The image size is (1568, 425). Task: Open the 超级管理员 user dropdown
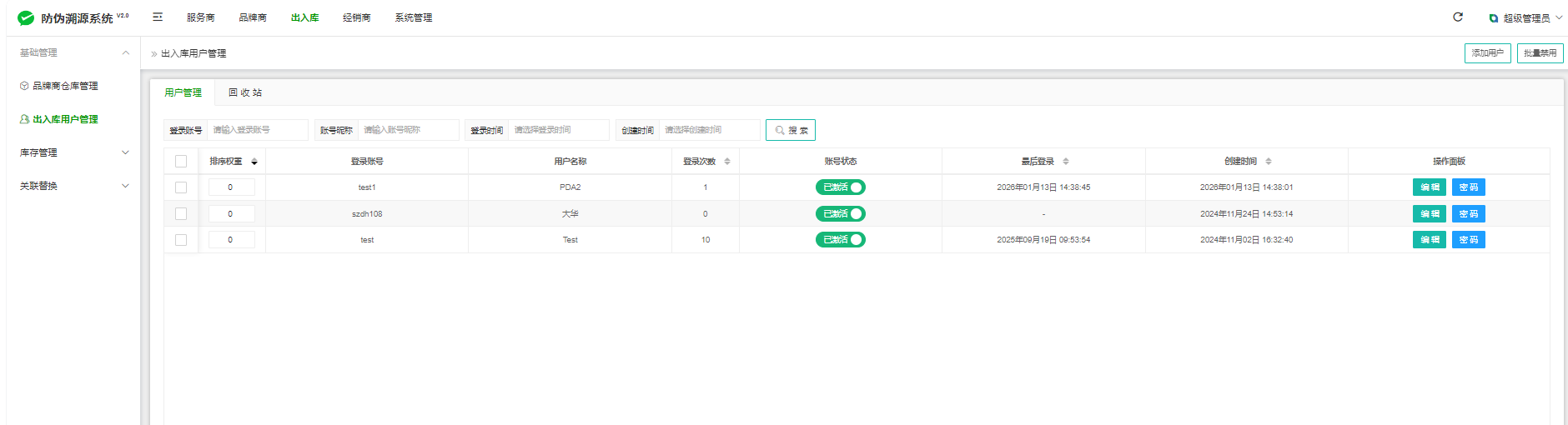click(x=1526, y=18)
